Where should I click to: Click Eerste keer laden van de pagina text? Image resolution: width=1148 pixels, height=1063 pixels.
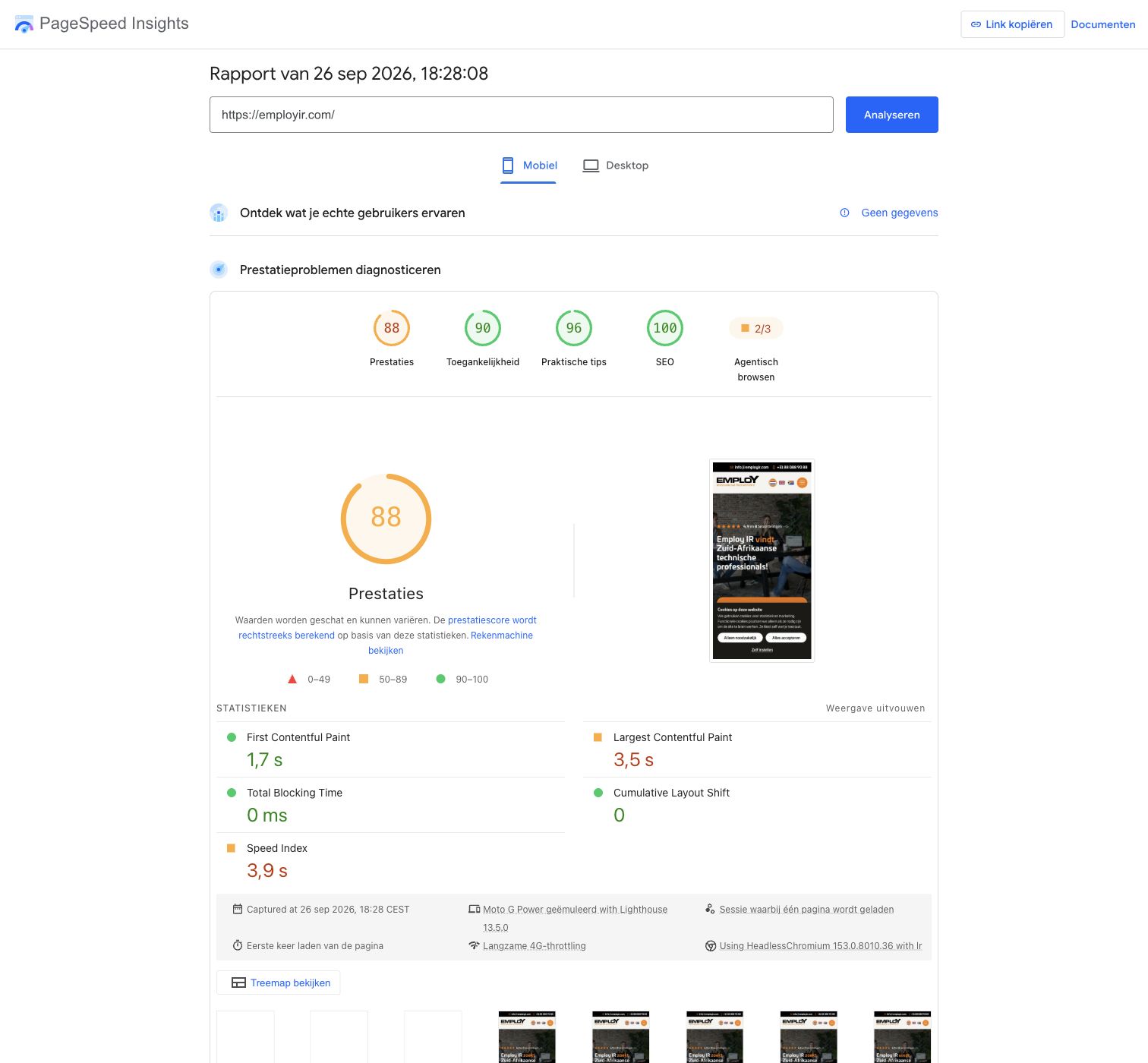(x=315, y=946)
